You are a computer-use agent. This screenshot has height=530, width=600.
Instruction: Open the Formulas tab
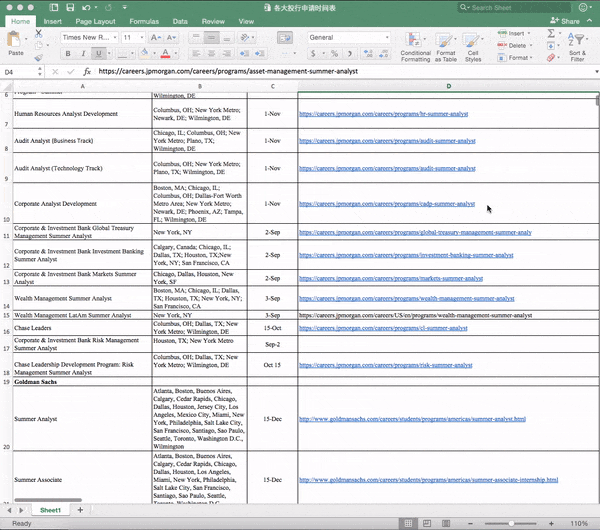pos(144,21)
